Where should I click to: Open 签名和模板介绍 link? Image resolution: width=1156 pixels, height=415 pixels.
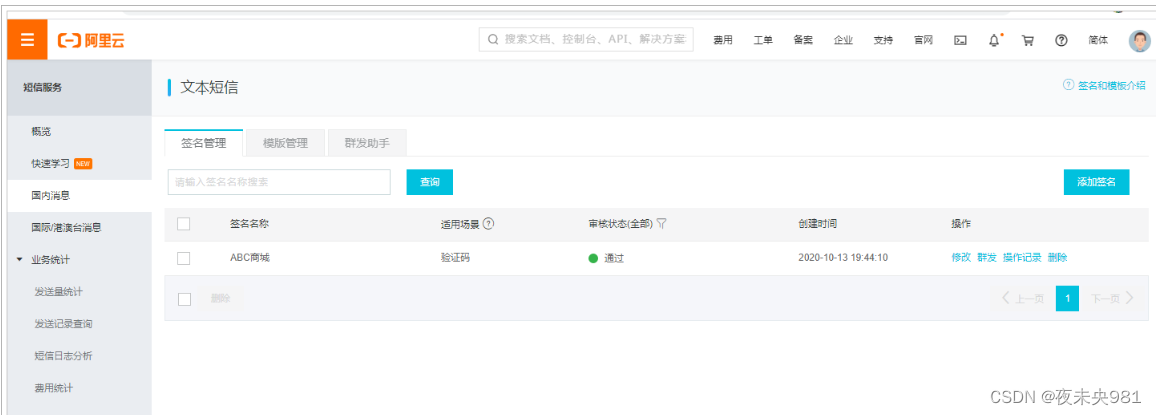[1112, 86]
